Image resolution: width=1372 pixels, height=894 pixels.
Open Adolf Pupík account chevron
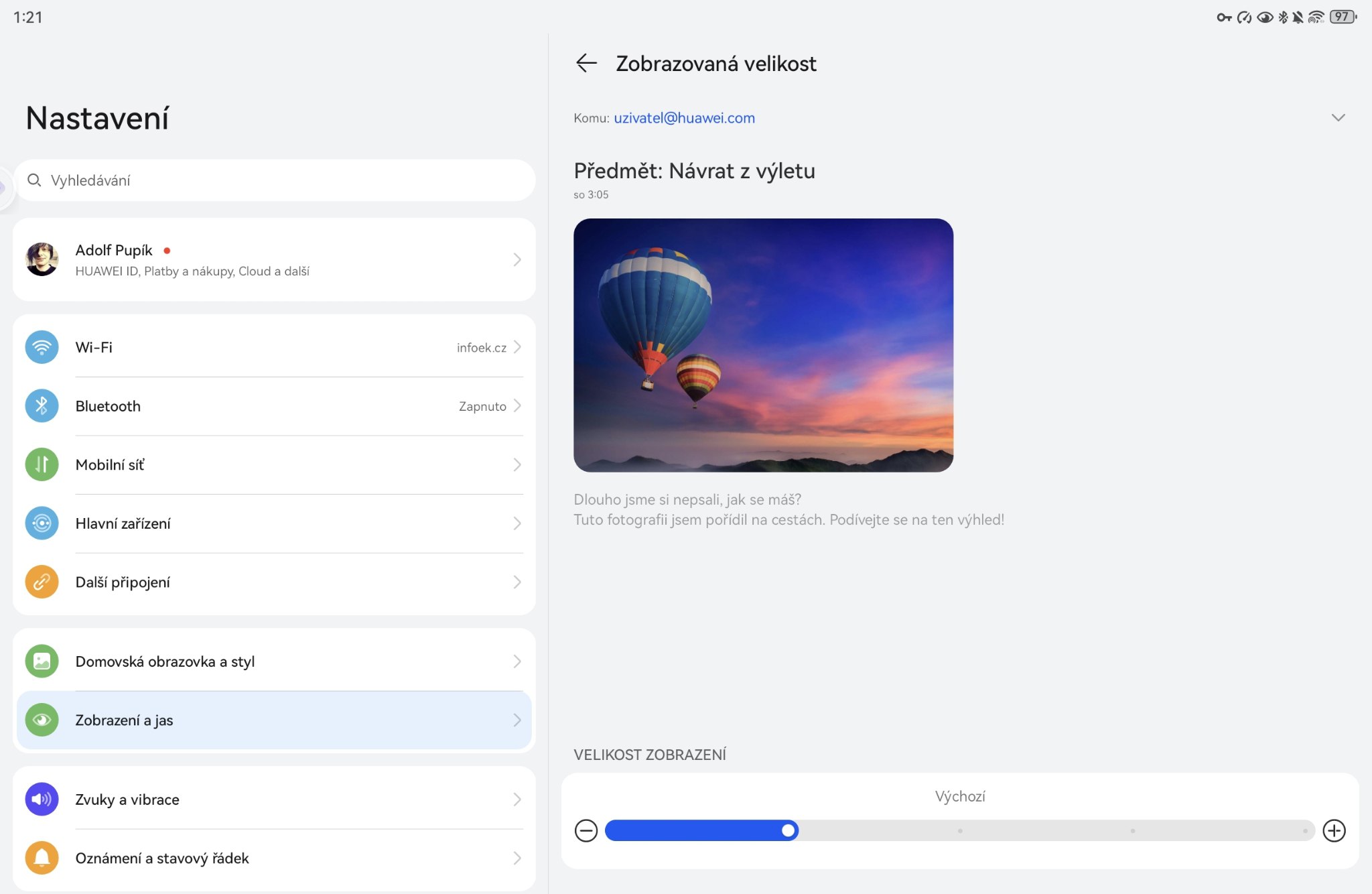tap(517, 259)
